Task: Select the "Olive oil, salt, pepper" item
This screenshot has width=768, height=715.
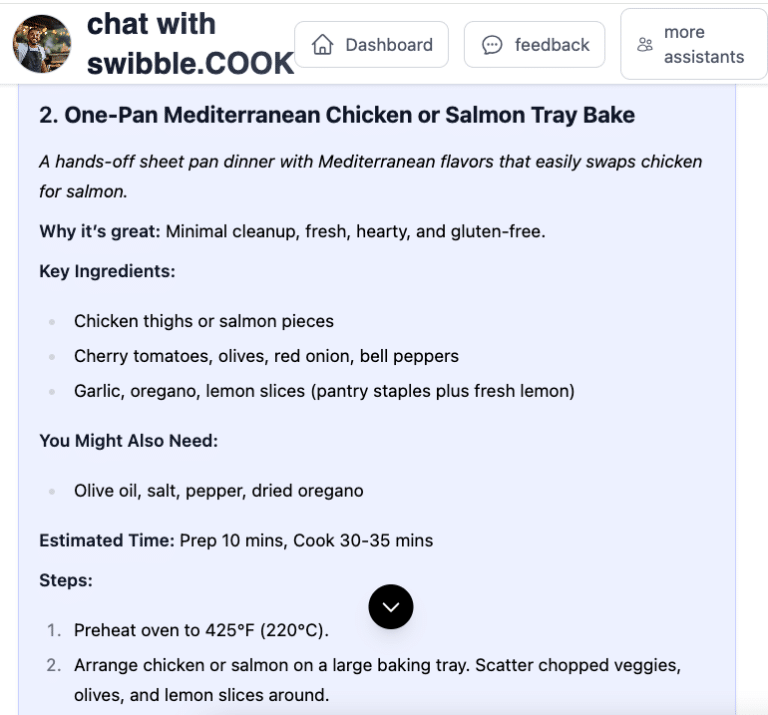Action: (218, 491)
